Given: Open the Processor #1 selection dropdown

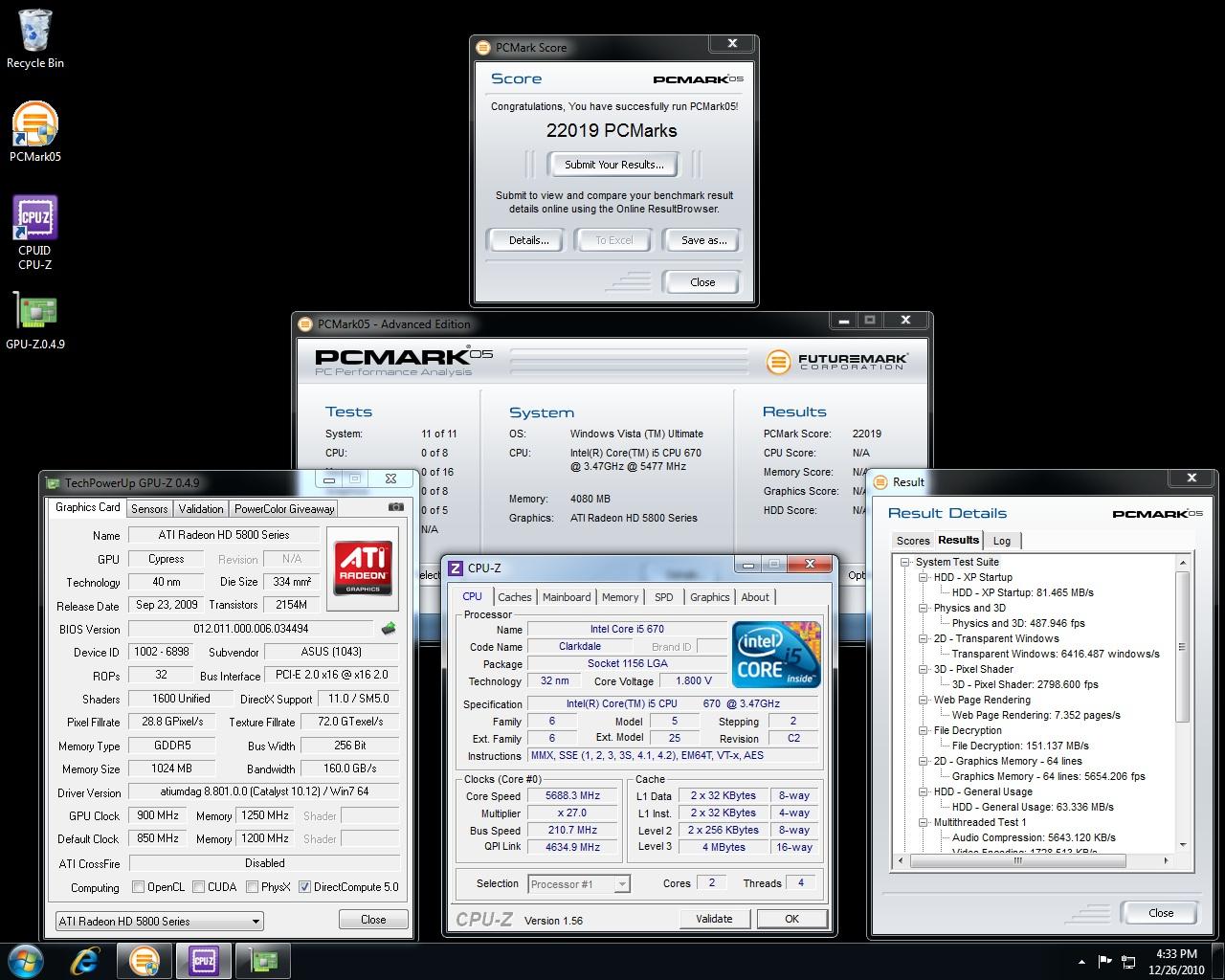Looking at the screenshot, I should (578, 884).
